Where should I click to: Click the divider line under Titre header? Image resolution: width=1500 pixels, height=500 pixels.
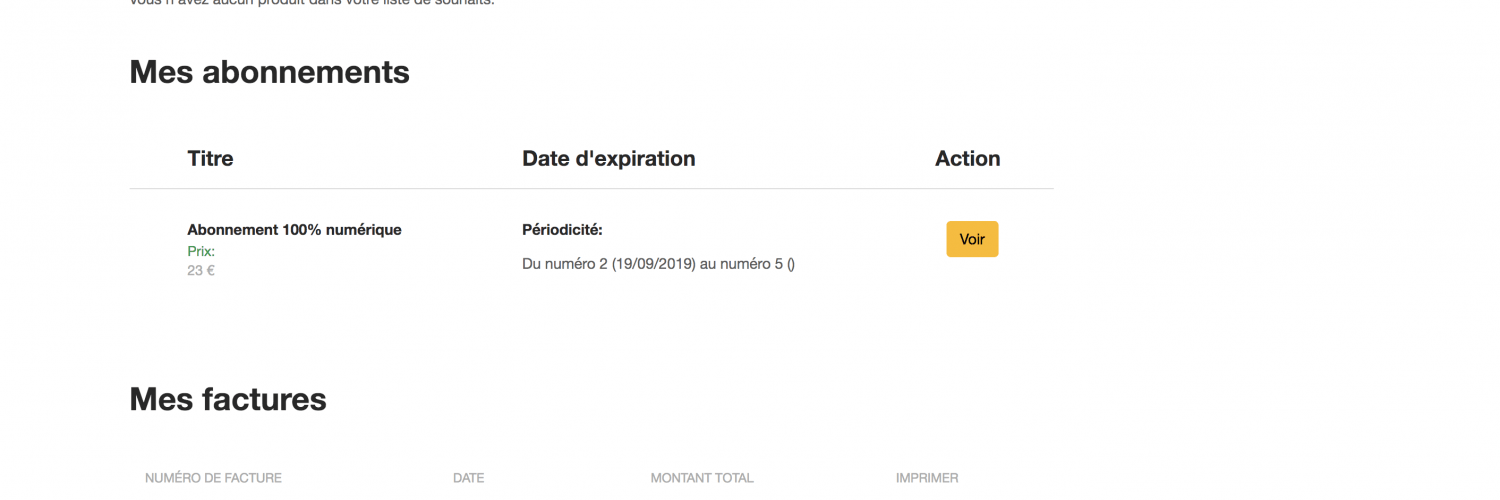coord(591,188)
